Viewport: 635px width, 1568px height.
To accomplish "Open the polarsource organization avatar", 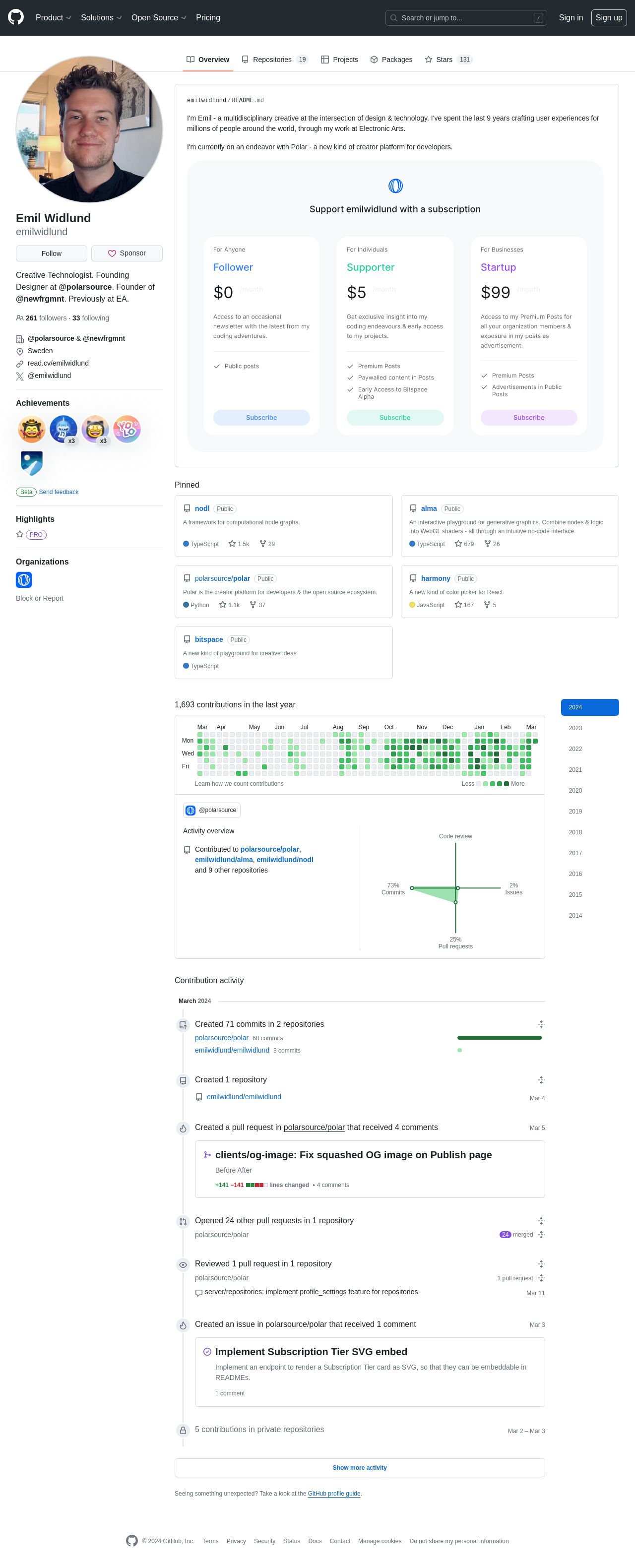I will (24, 579).
